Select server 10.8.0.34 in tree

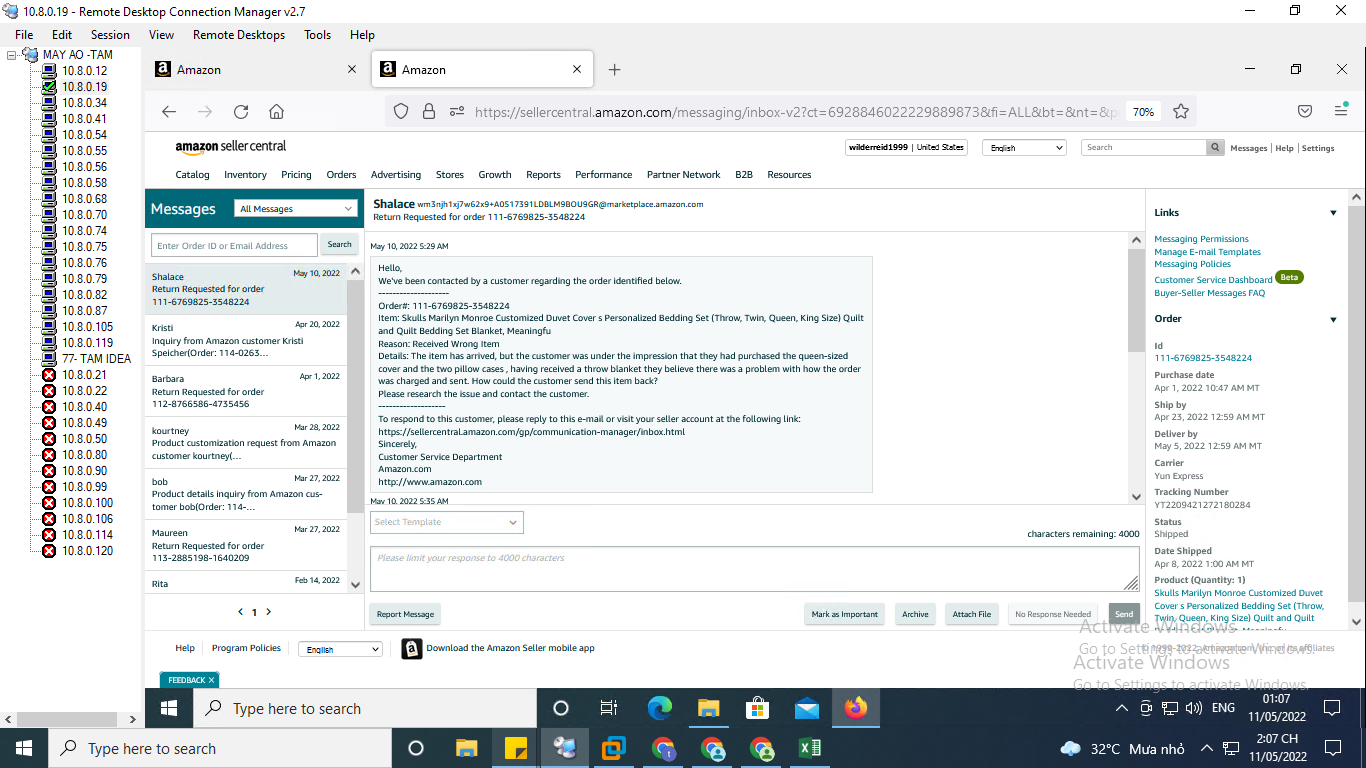click(84, 103)
